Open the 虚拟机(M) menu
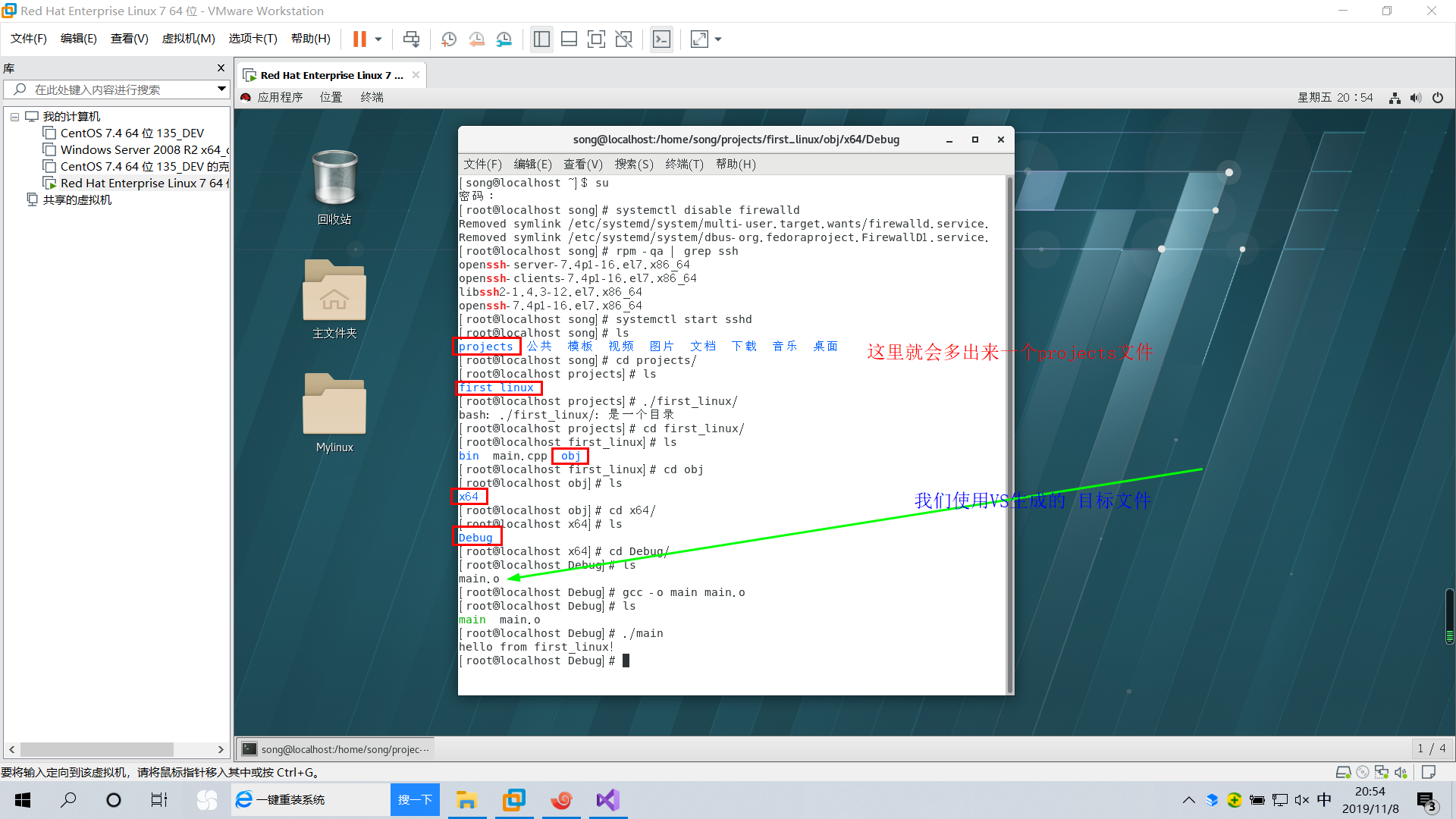Image resolution: width=1456 pixels, height=819 pixels. [188, 39]
